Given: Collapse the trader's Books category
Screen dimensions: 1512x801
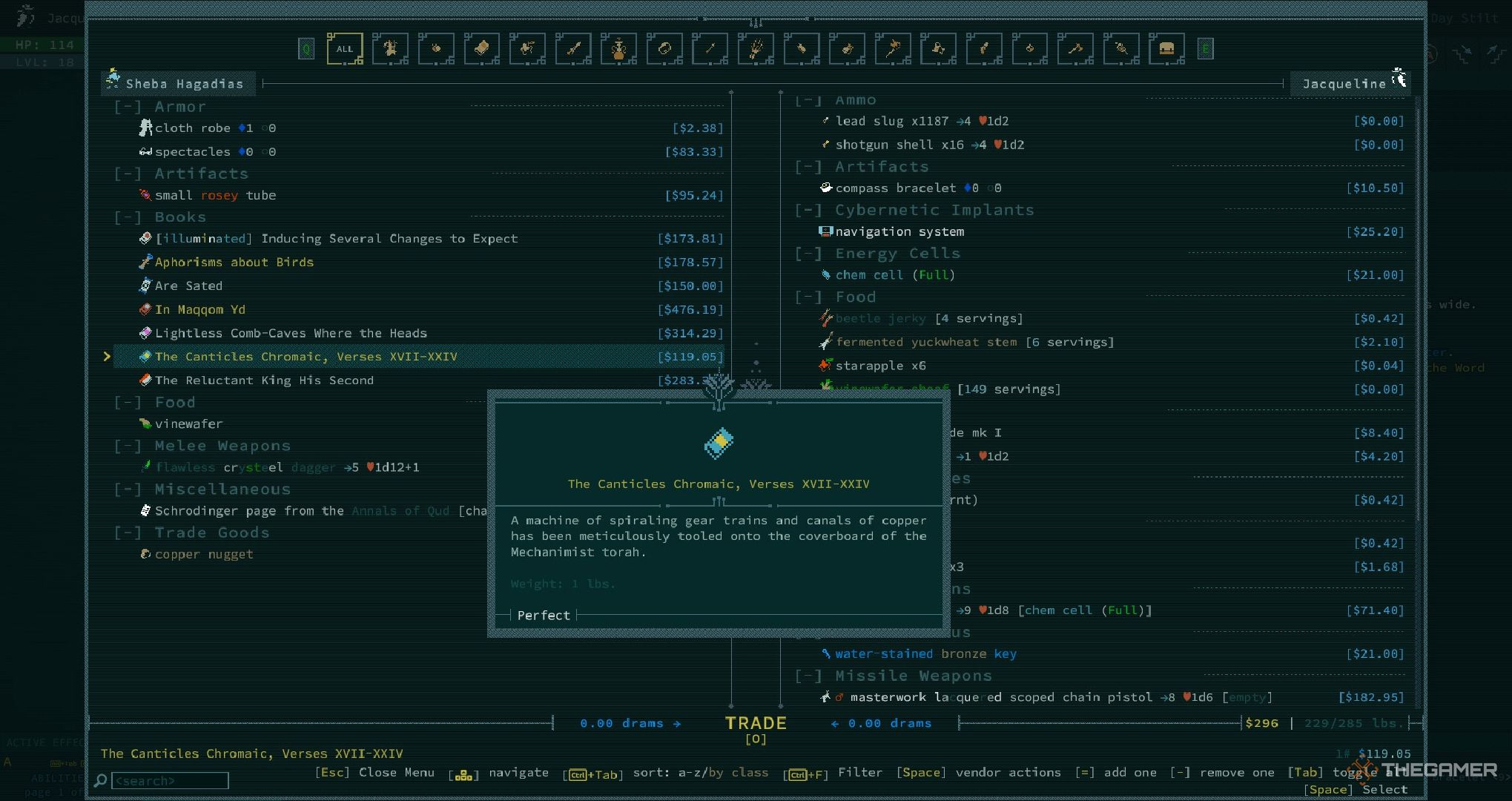Looking at the screenshot, I should 128,217.
